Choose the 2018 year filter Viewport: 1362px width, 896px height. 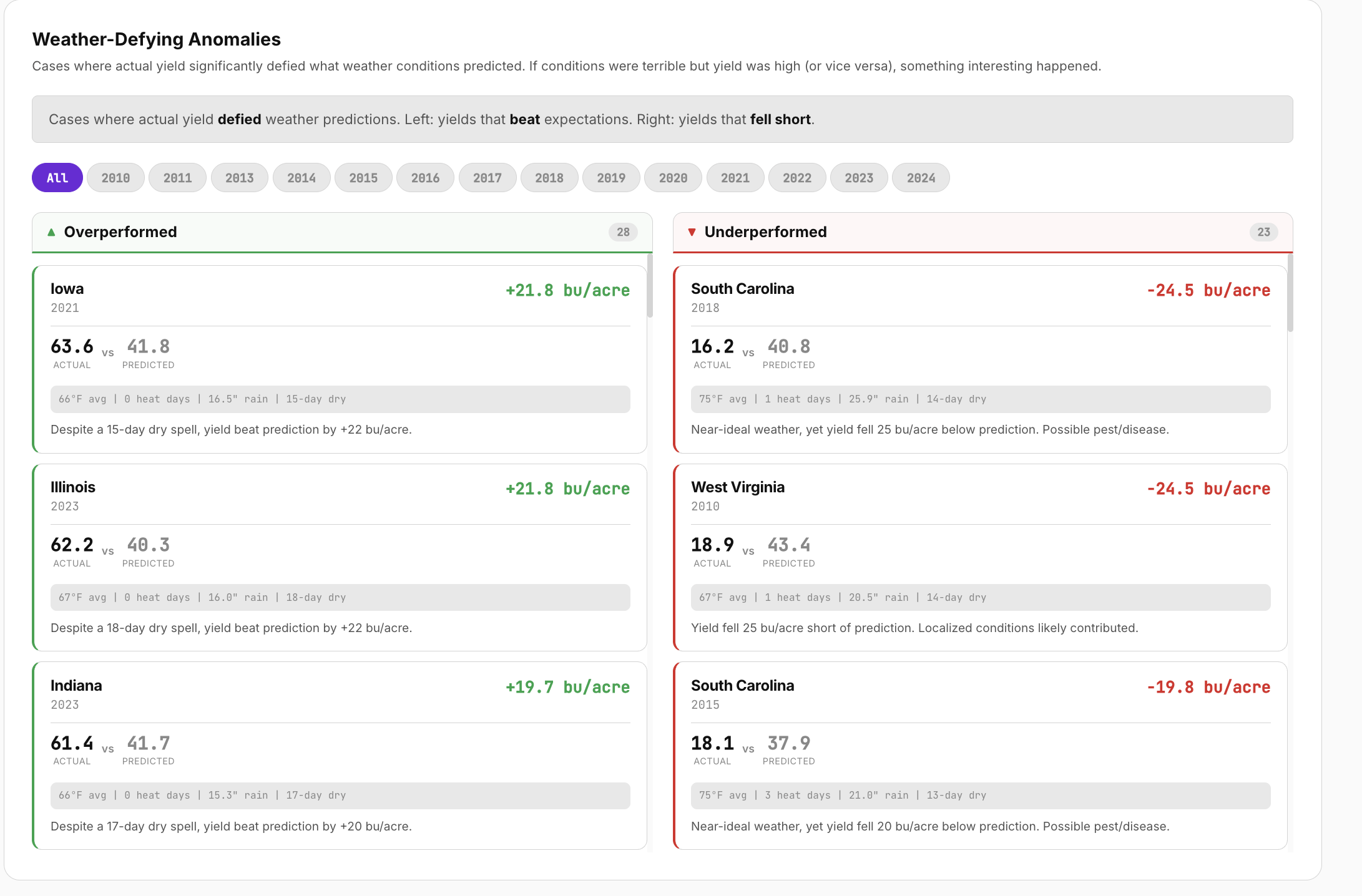pyautogui.click(x=549, y=178)
